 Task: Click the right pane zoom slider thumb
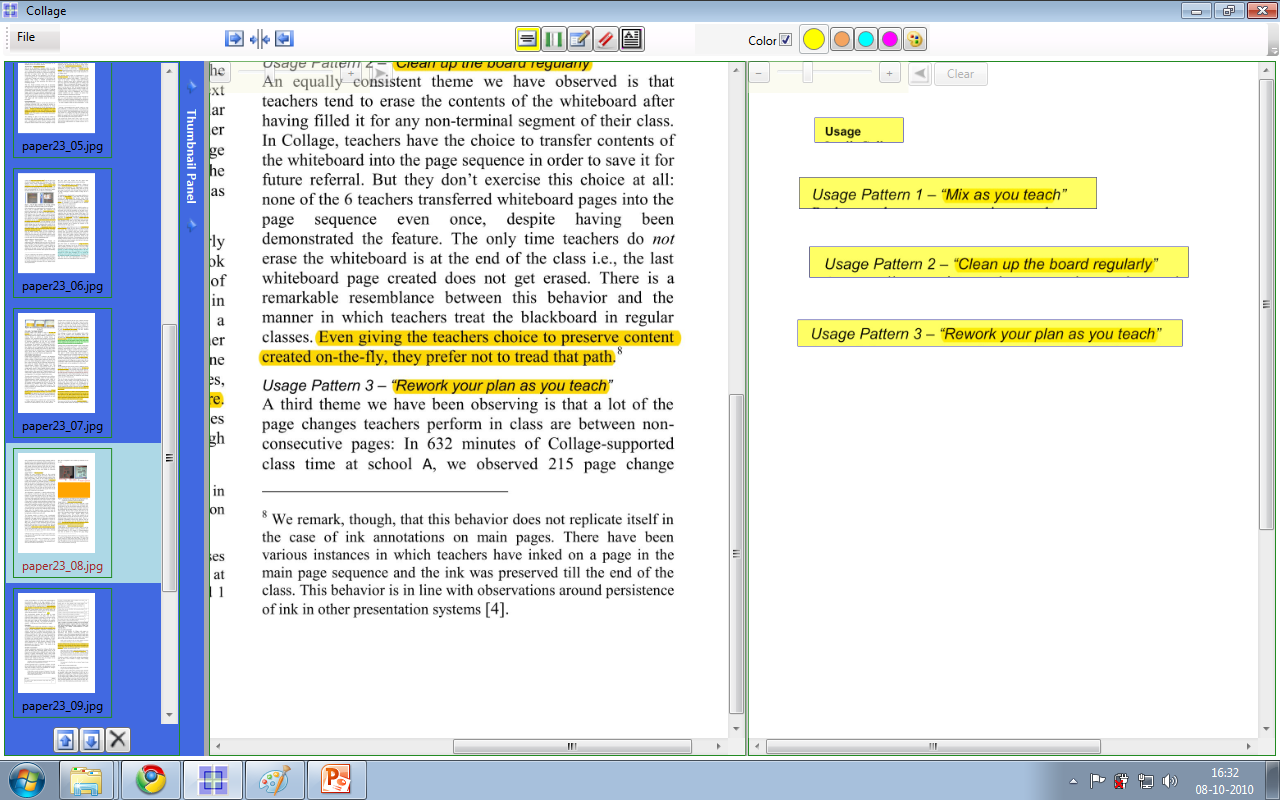[x=807, y=73]
